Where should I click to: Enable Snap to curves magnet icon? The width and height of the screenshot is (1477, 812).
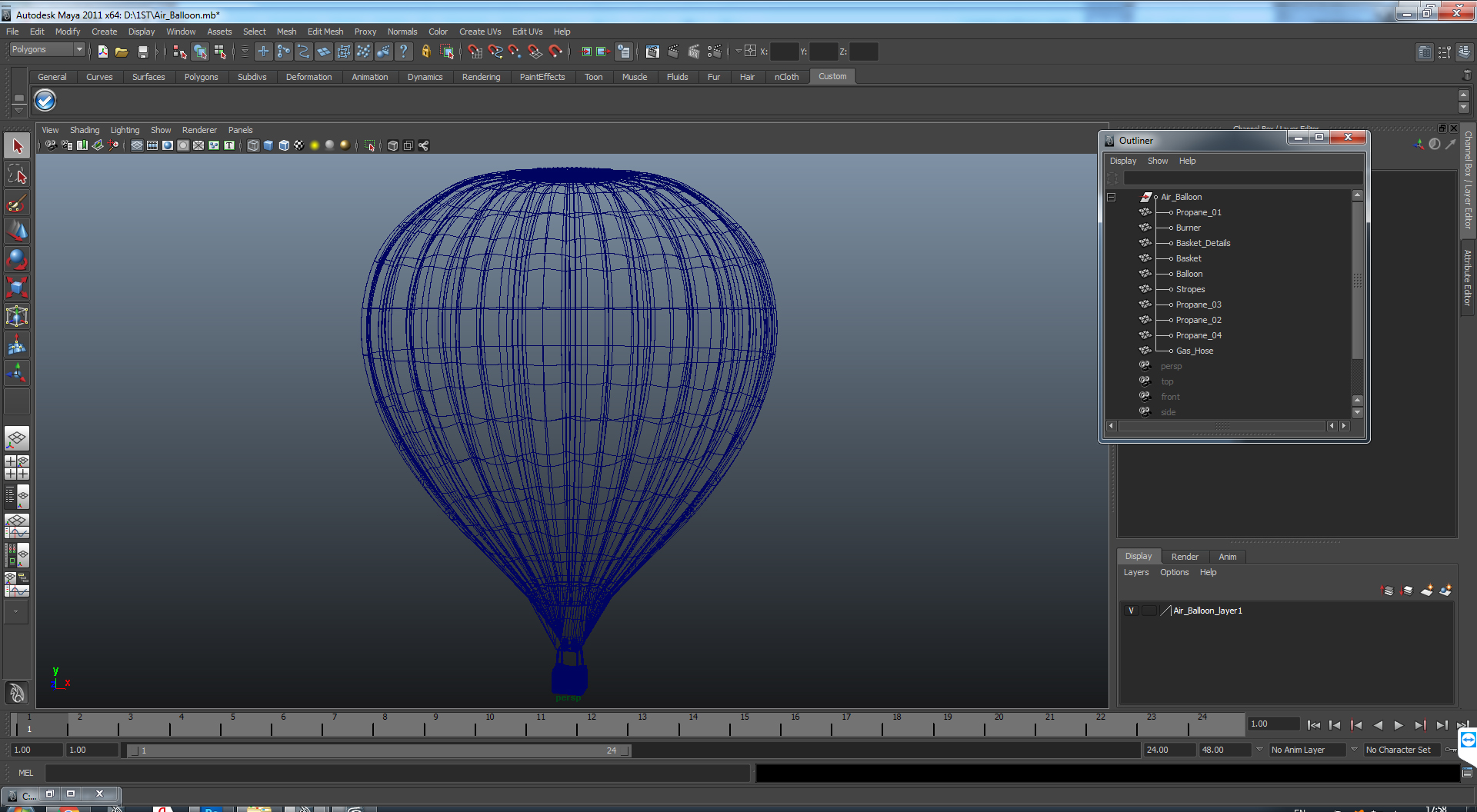click(x=495, y=52)
